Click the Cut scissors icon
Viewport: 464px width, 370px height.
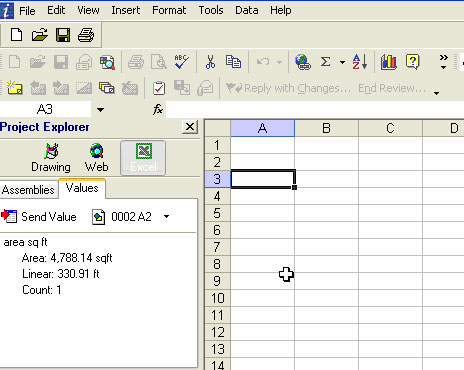(x=210, y=62)
